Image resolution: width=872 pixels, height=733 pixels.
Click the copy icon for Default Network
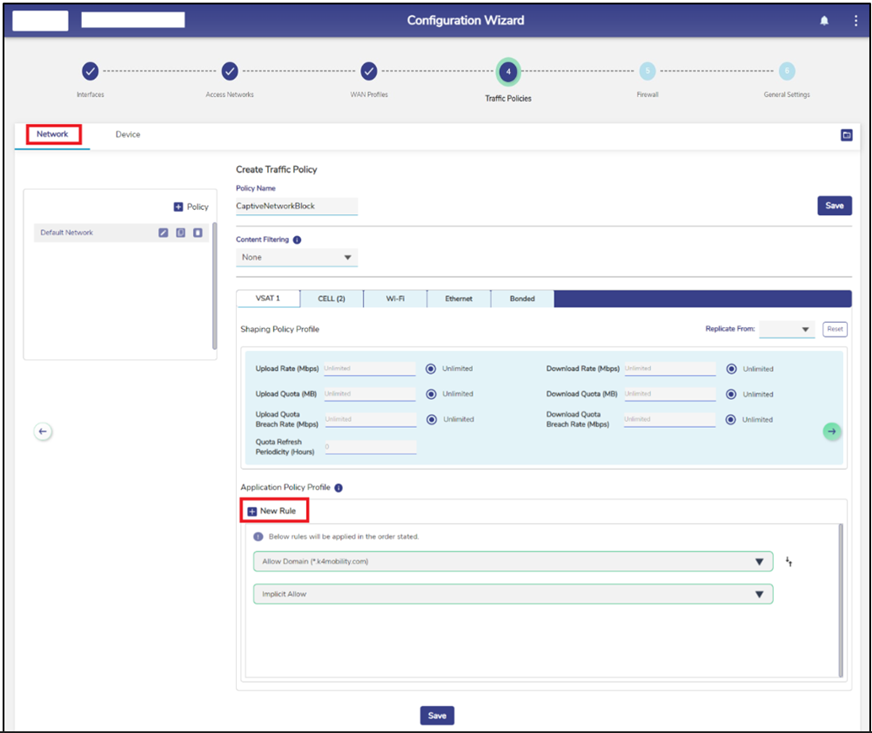point(181,233)
